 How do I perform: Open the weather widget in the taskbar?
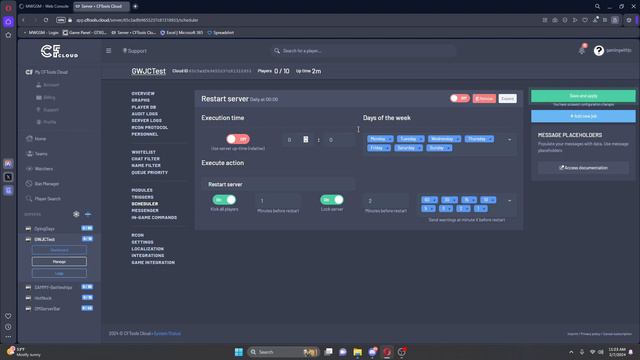[24, 352]
